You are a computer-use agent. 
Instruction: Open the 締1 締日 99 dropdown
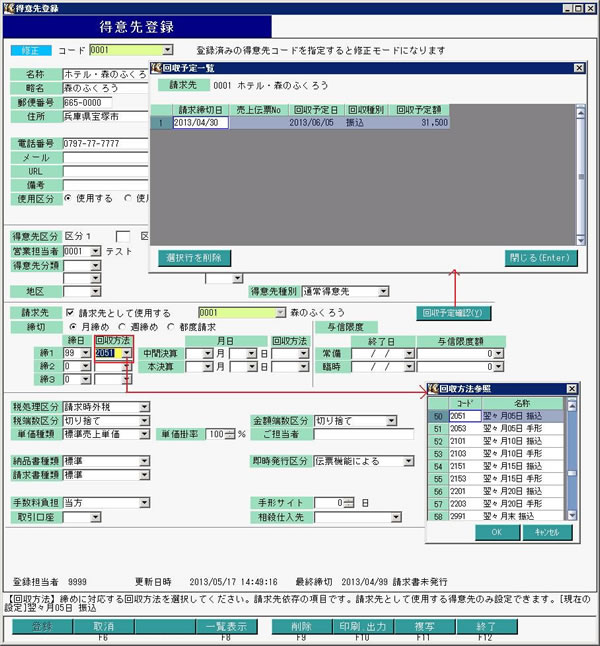[85, 353]
